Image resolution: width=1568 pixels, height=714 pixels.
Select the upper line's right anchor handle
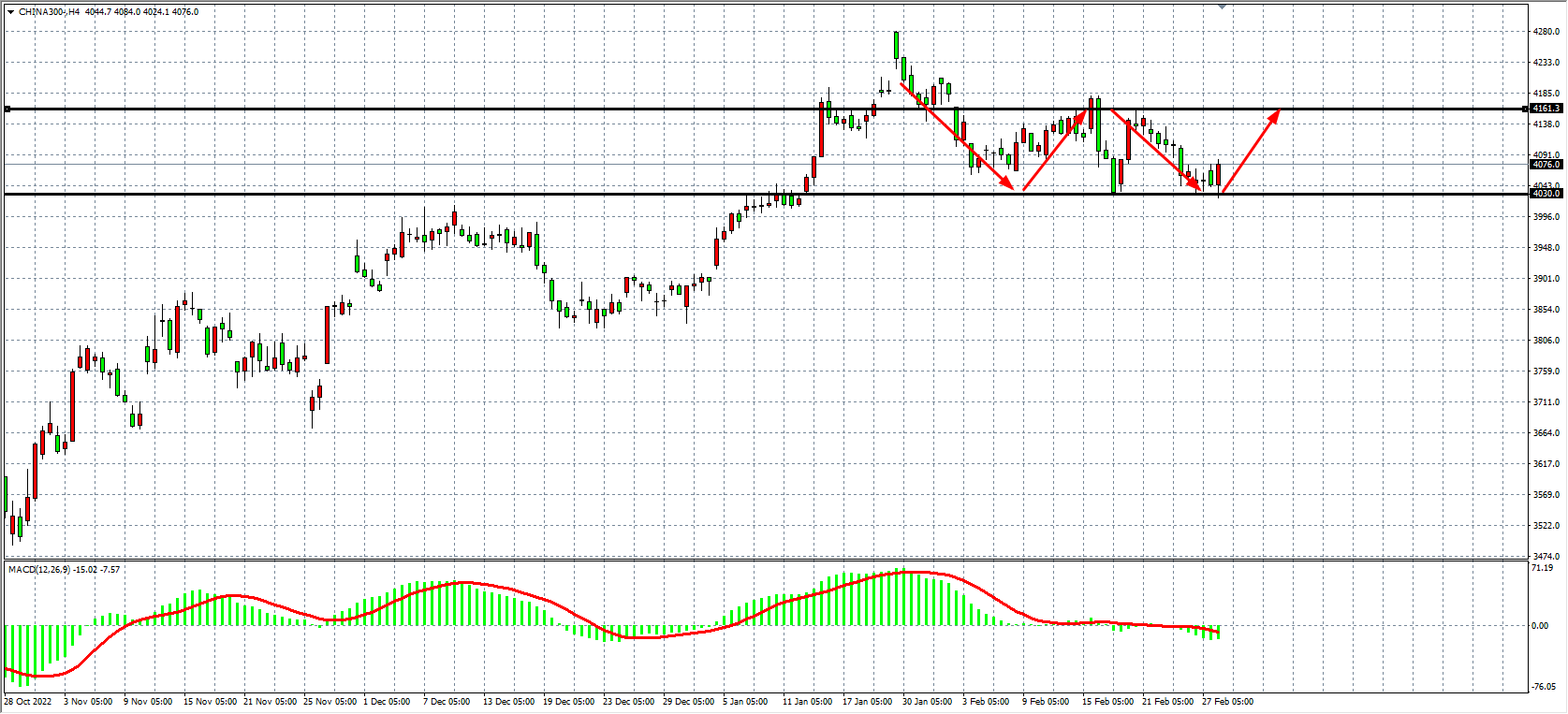pos(1526,109)
